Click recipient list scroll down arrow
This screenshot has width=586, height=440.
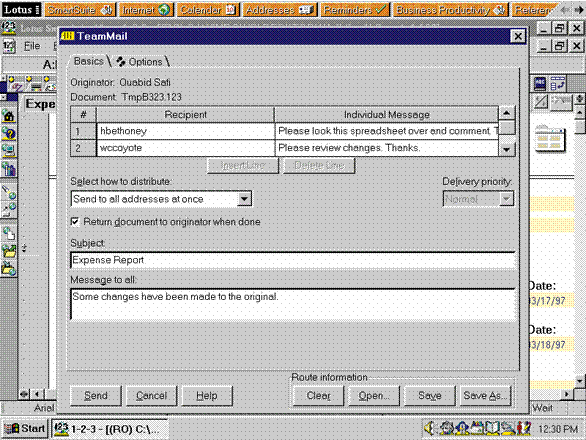(507, 149)
